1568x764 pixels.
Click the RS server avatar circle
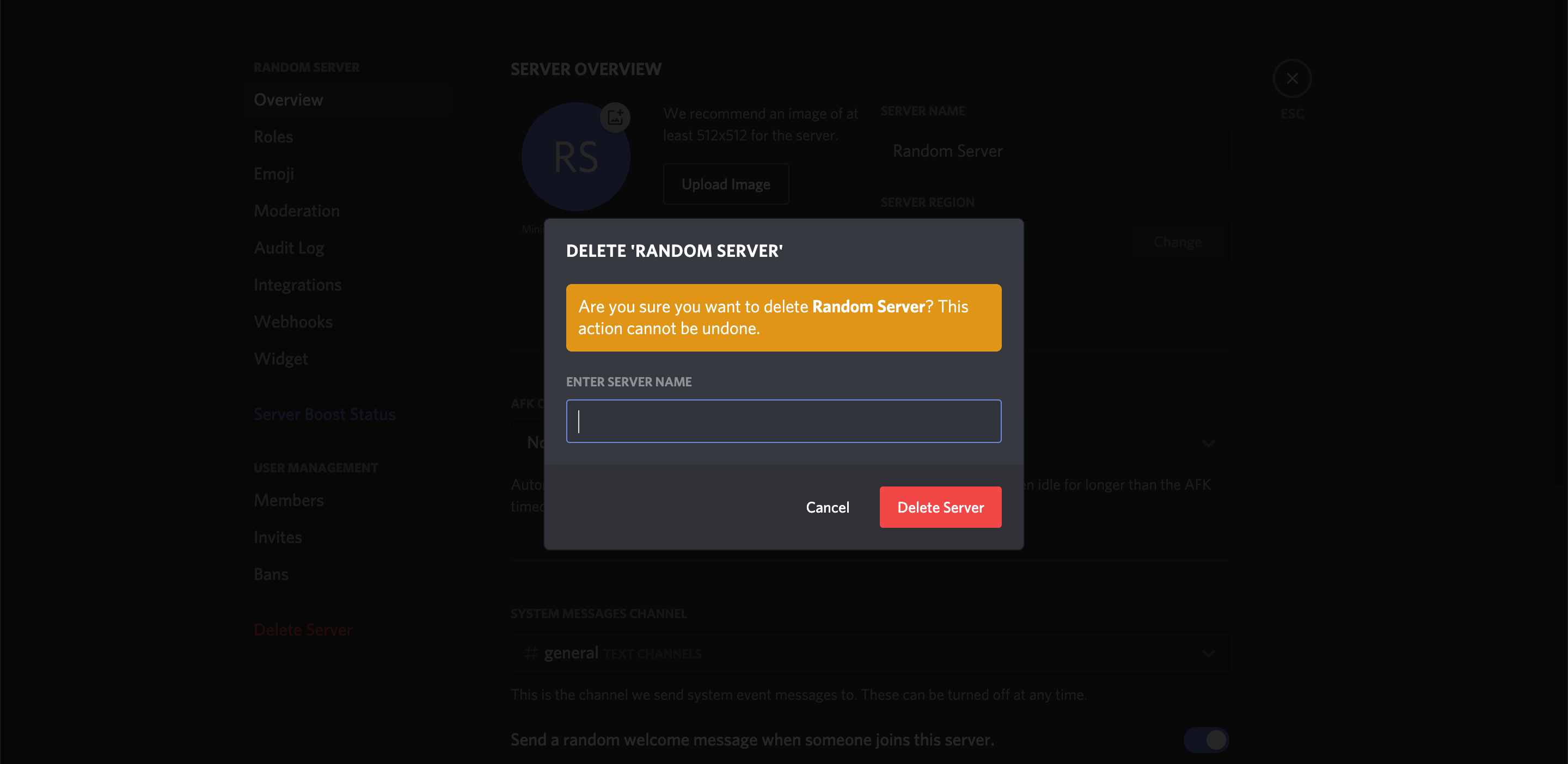575,158
